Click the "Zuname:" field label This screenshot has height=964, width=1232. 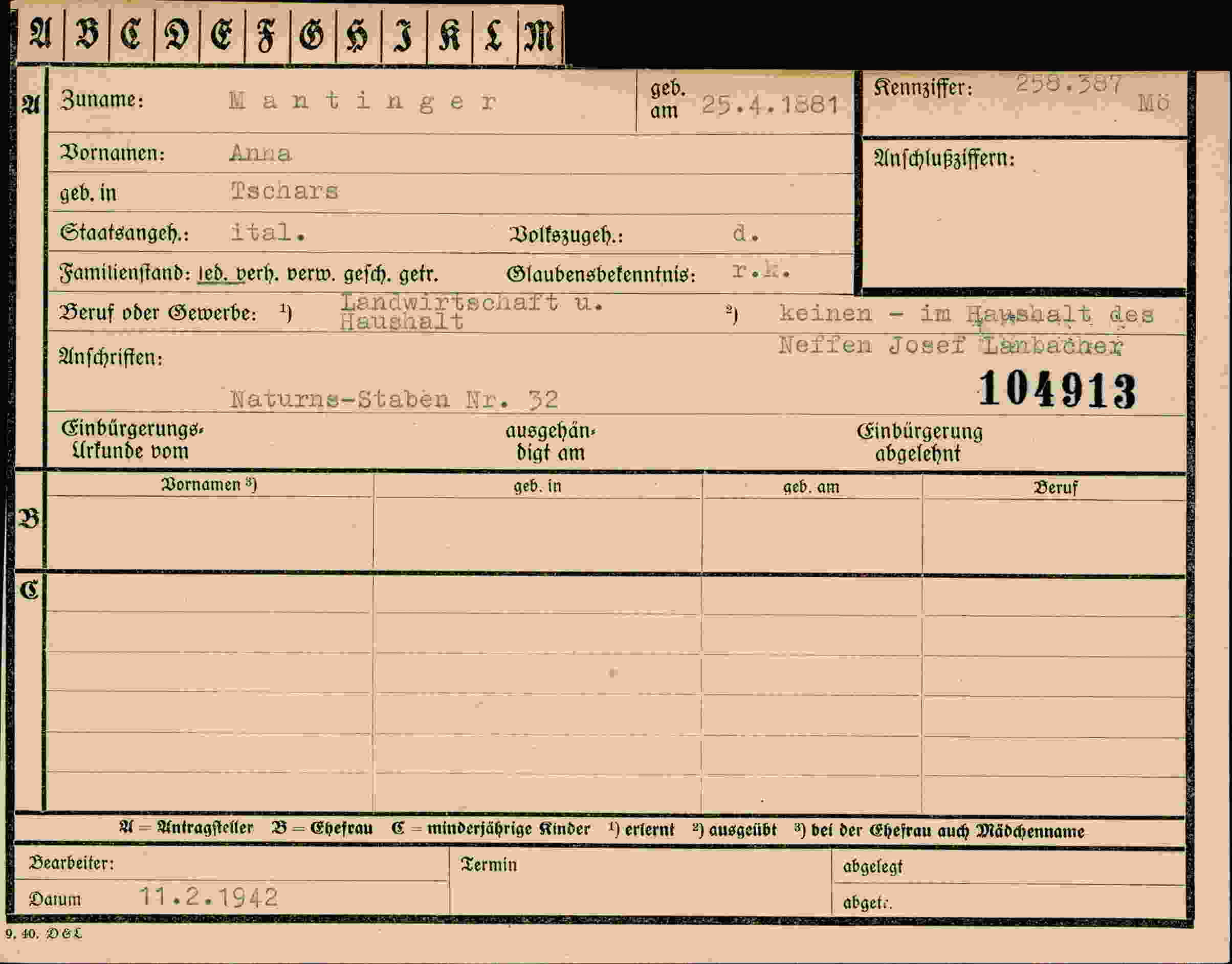pyautogui.click(x=102, y=100)
